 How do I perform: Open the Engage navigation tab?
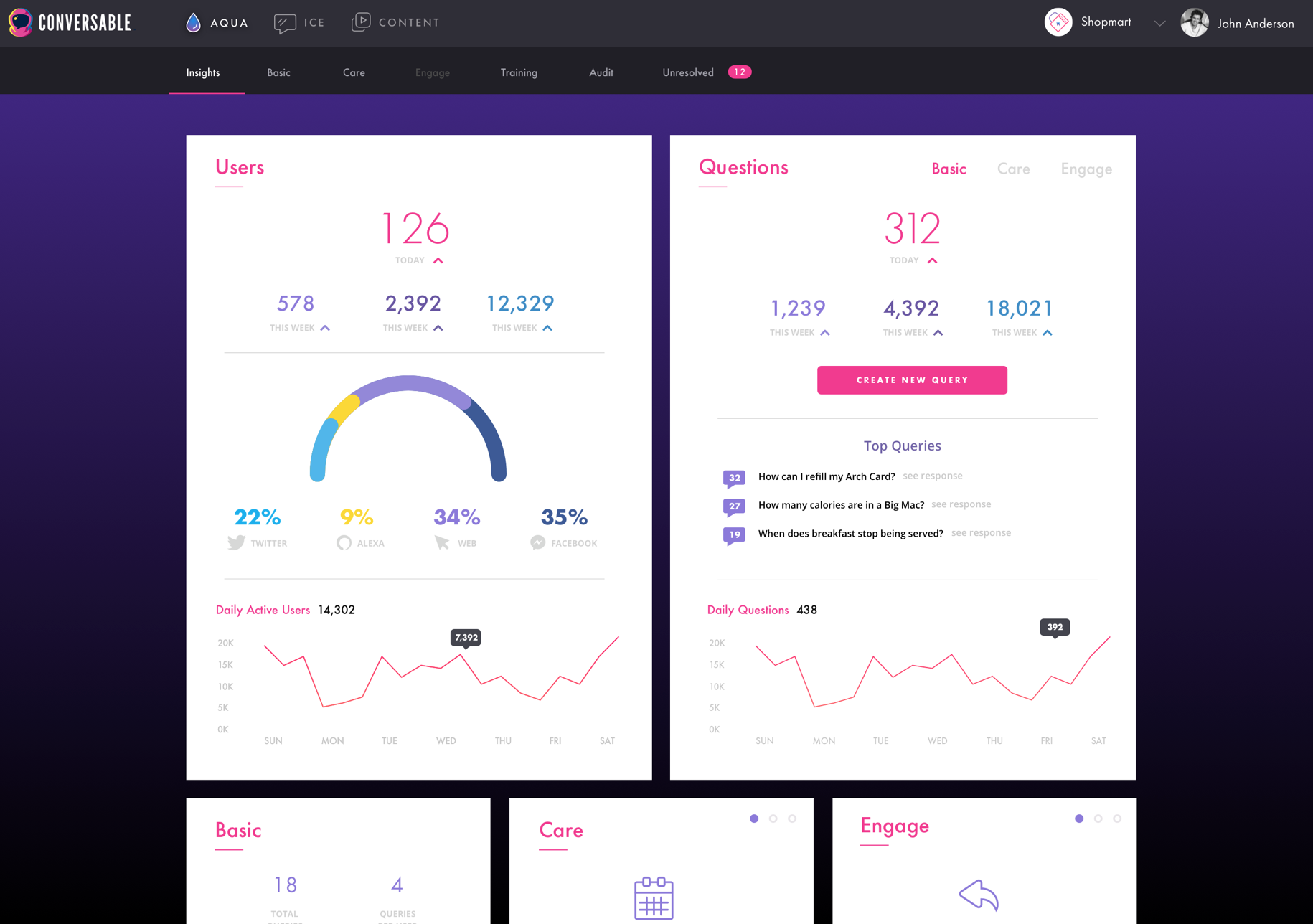coord(433,72)
